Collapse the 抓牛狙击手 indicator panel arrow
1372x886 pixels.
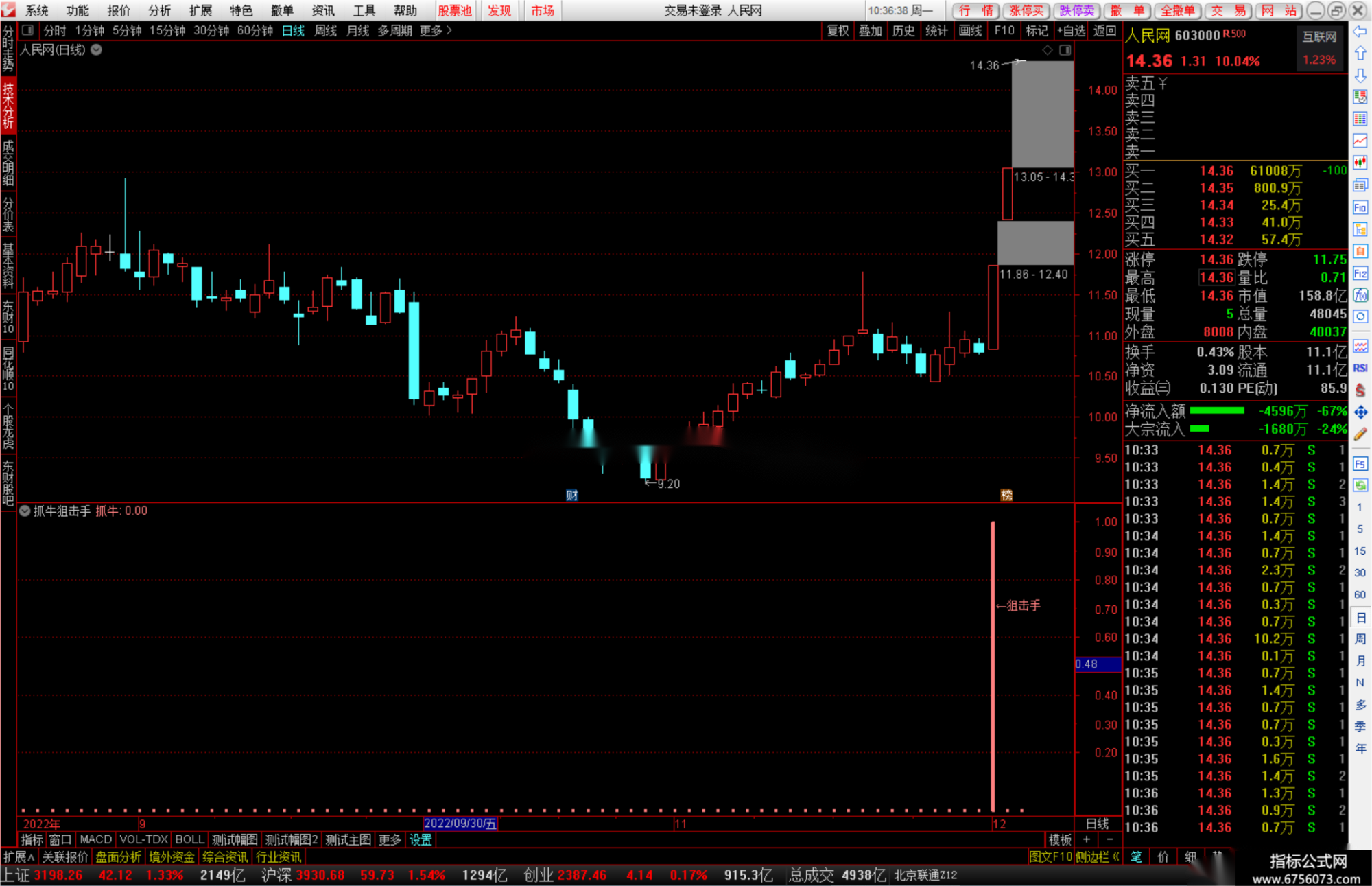[x=25, y=511]
